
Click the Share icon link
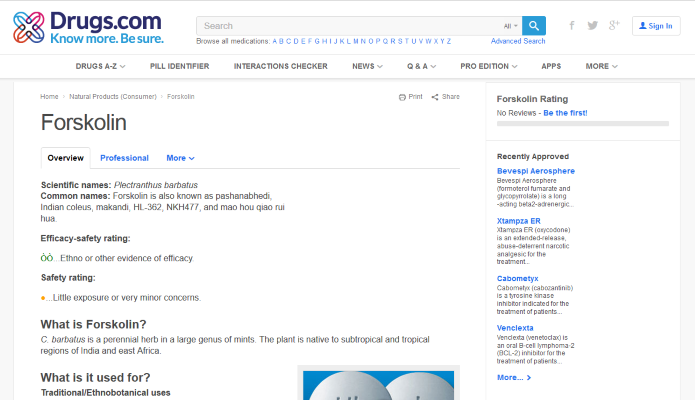pos(445,97)
